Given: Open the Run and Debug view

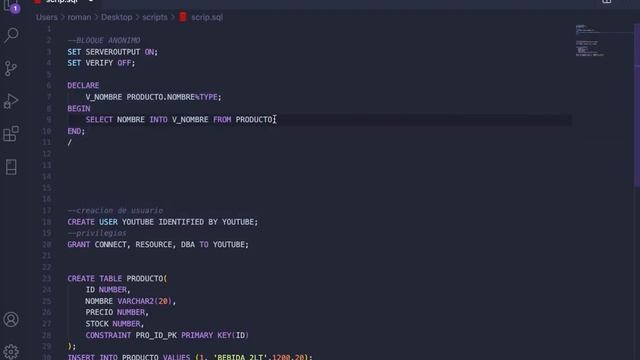Looking at the screenshot, I should point(11,101).
